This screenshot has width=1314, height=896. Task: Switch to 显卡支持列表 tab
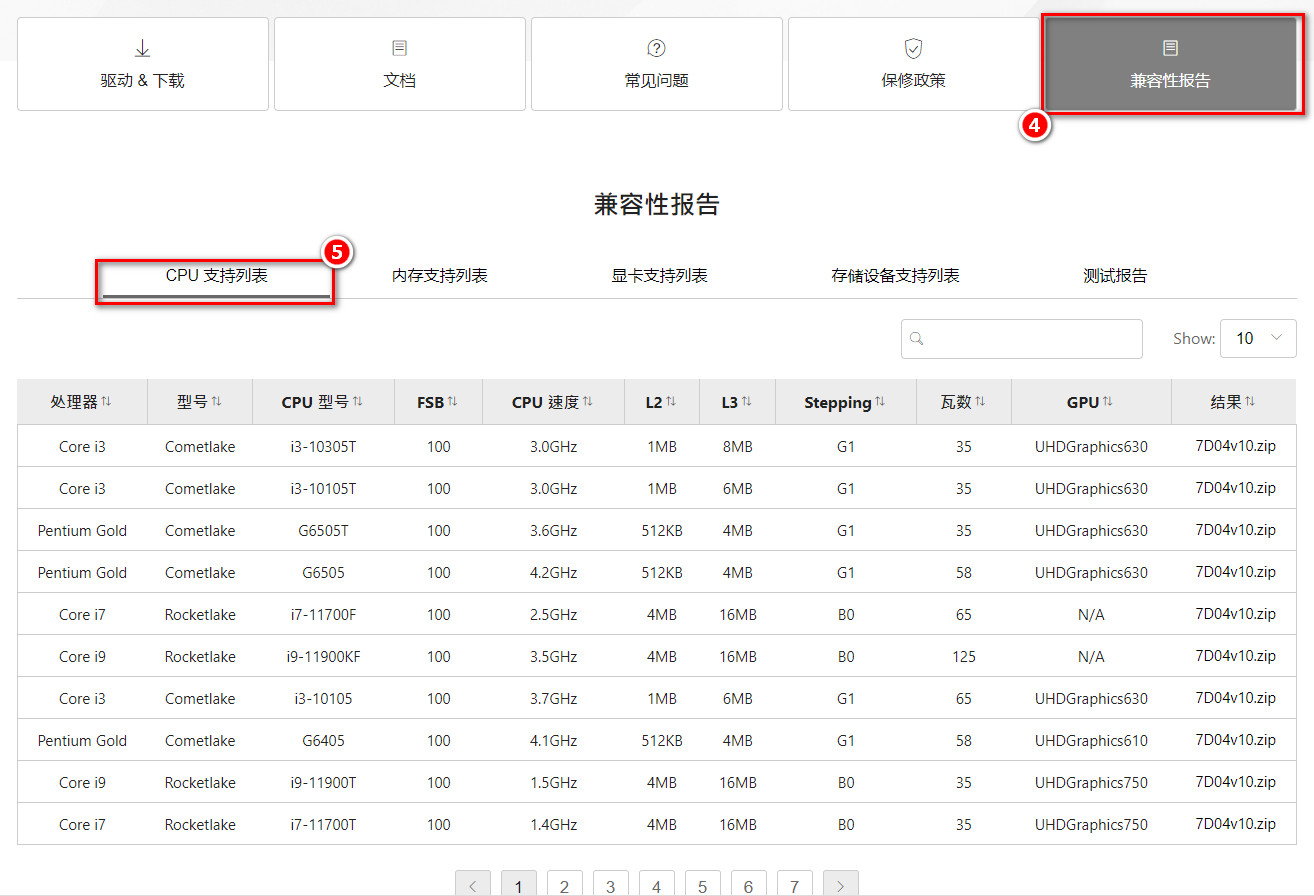(x=659, y=276)
